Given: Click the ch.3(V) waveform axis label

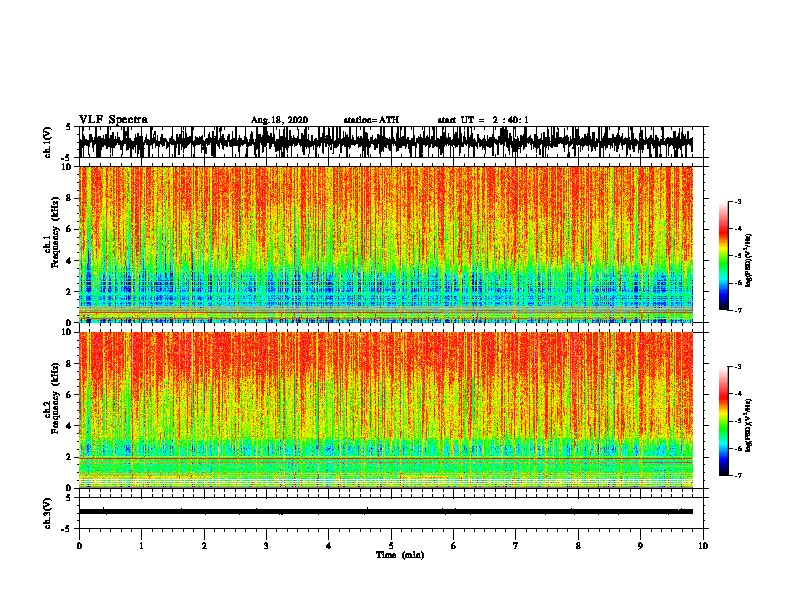Looking at the screenshot, I should (48, 513).
